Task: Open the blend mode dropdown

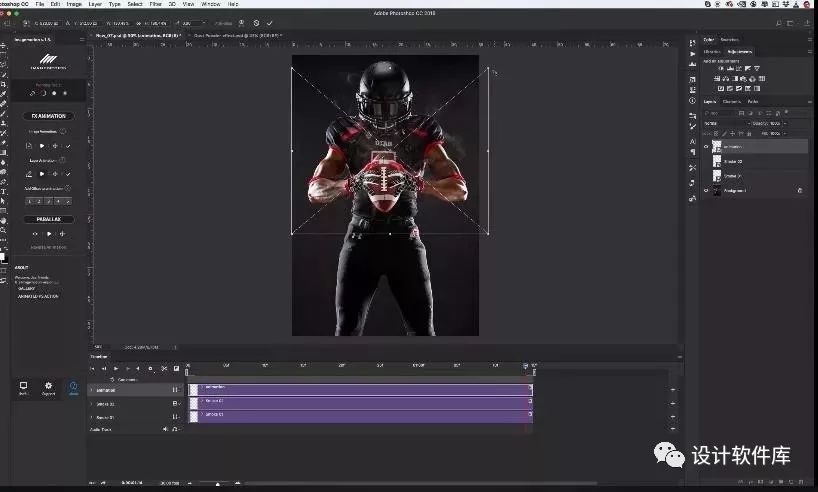Action: [727, 123]
